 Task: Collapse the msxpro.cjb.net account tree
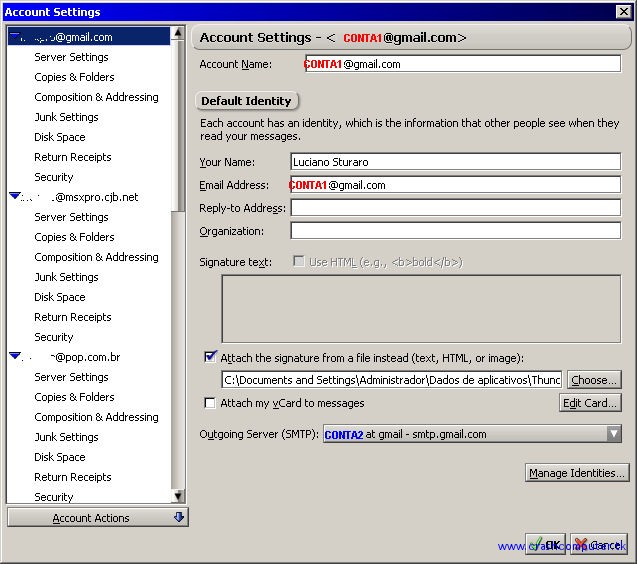coord(14,196)
